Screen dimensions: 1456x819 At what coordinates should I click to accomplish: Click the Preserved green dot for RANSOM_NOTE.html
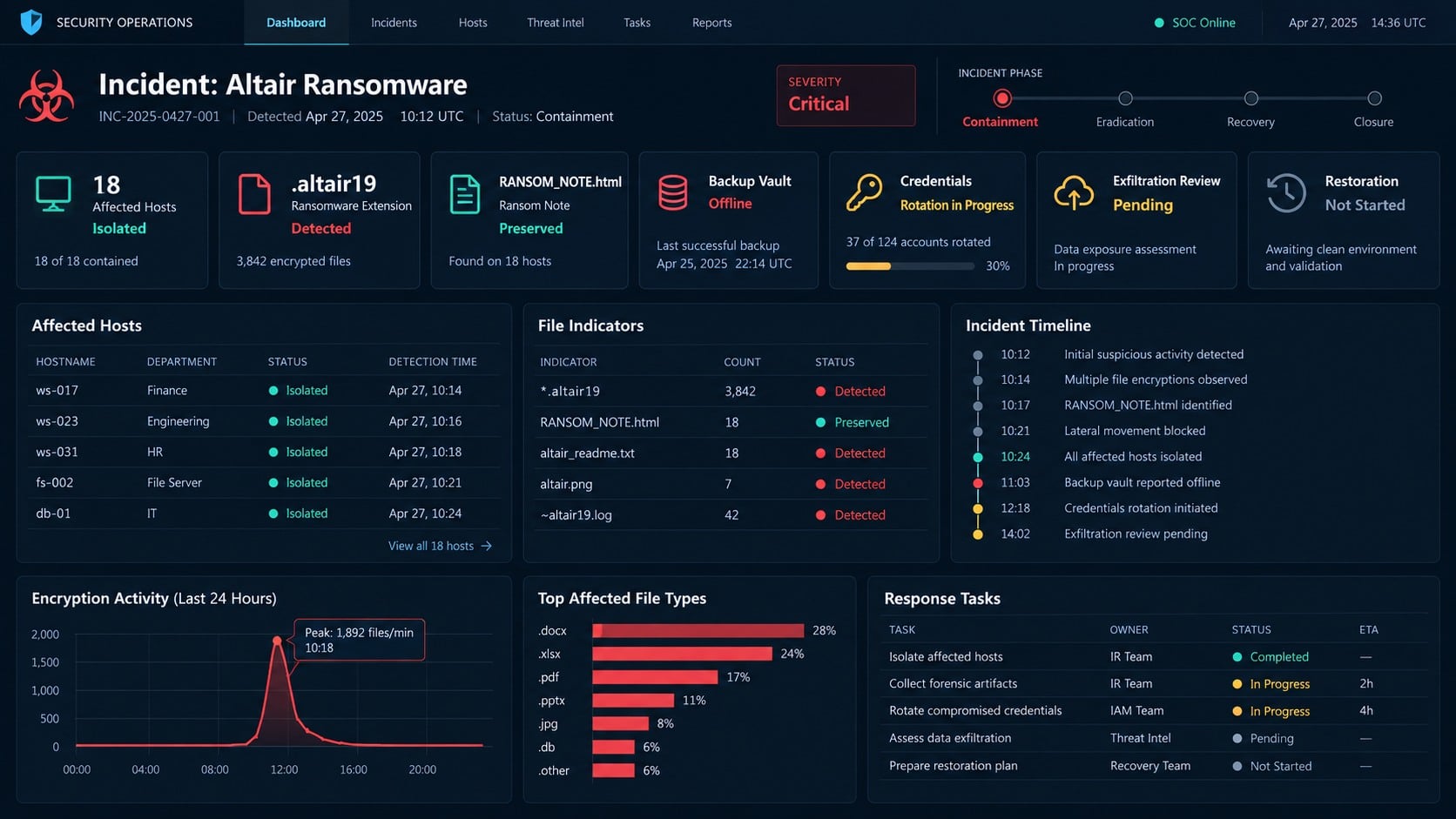pyautogui.click(x=820, y=422)
